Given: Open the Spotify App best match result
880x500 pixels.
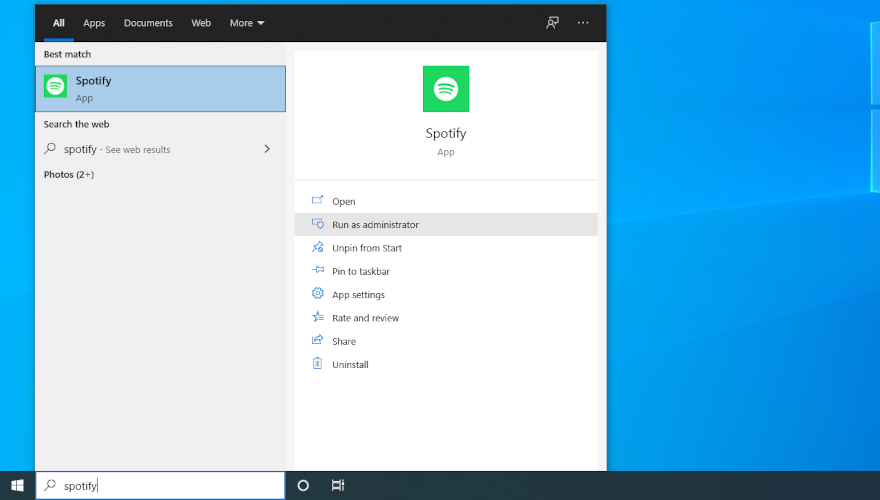Looking at the screenshot, I should [161, 89].
